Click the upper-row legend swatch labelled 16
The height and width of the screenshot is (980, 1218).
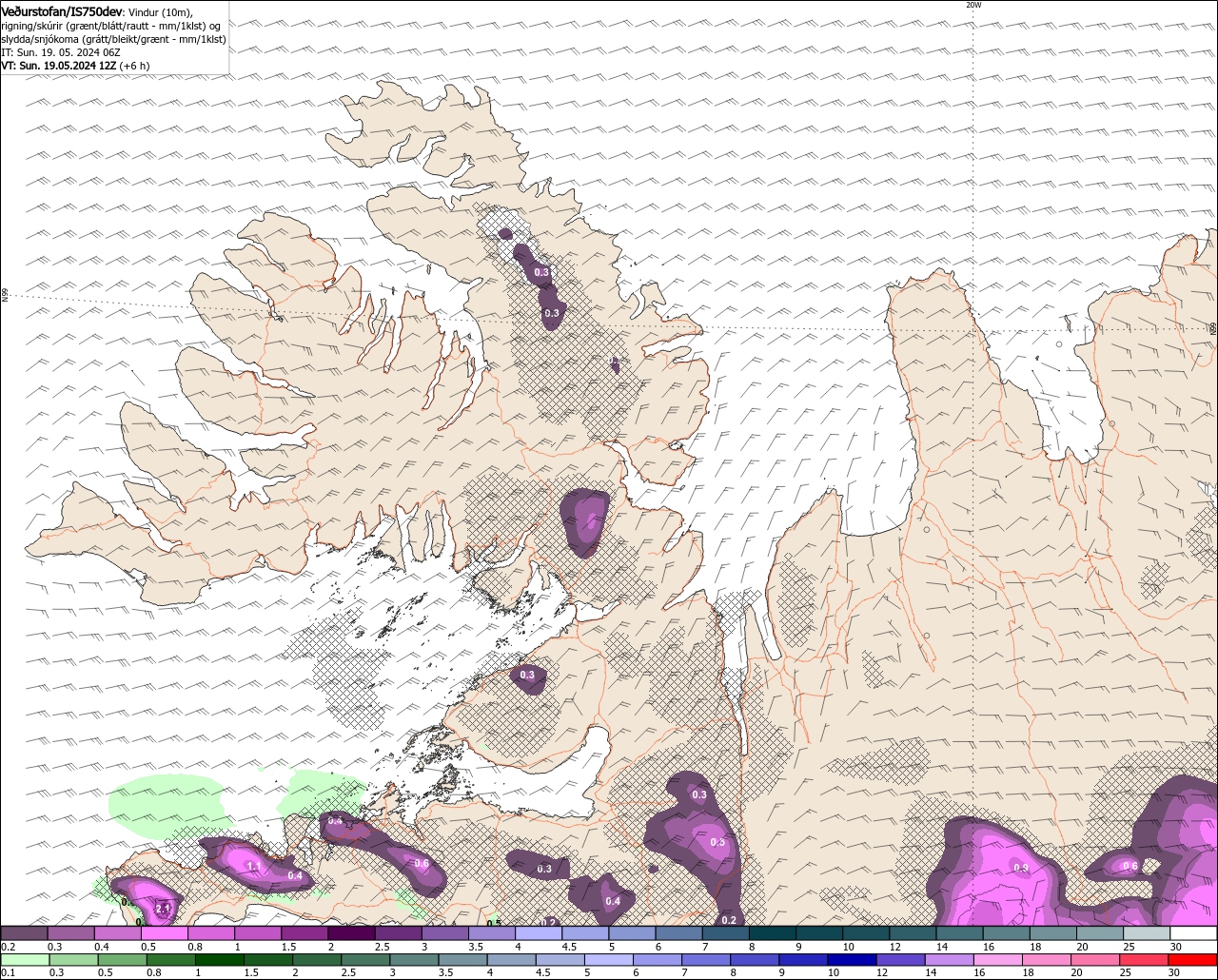pos(1007,933)
